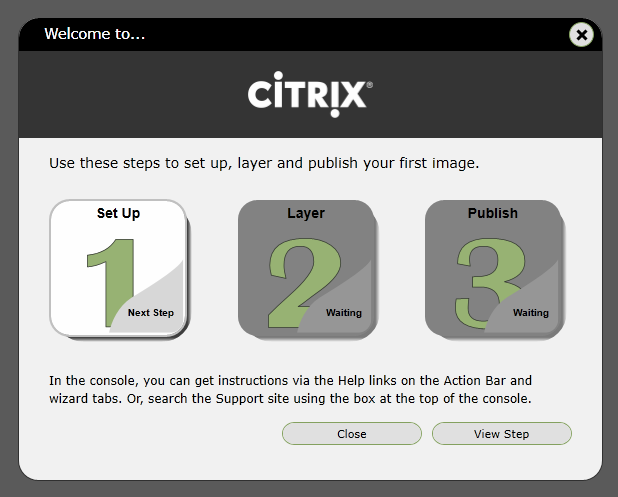Click the Citrix logo in the header
The image size is (618, 497).
(x=310, y=95)
